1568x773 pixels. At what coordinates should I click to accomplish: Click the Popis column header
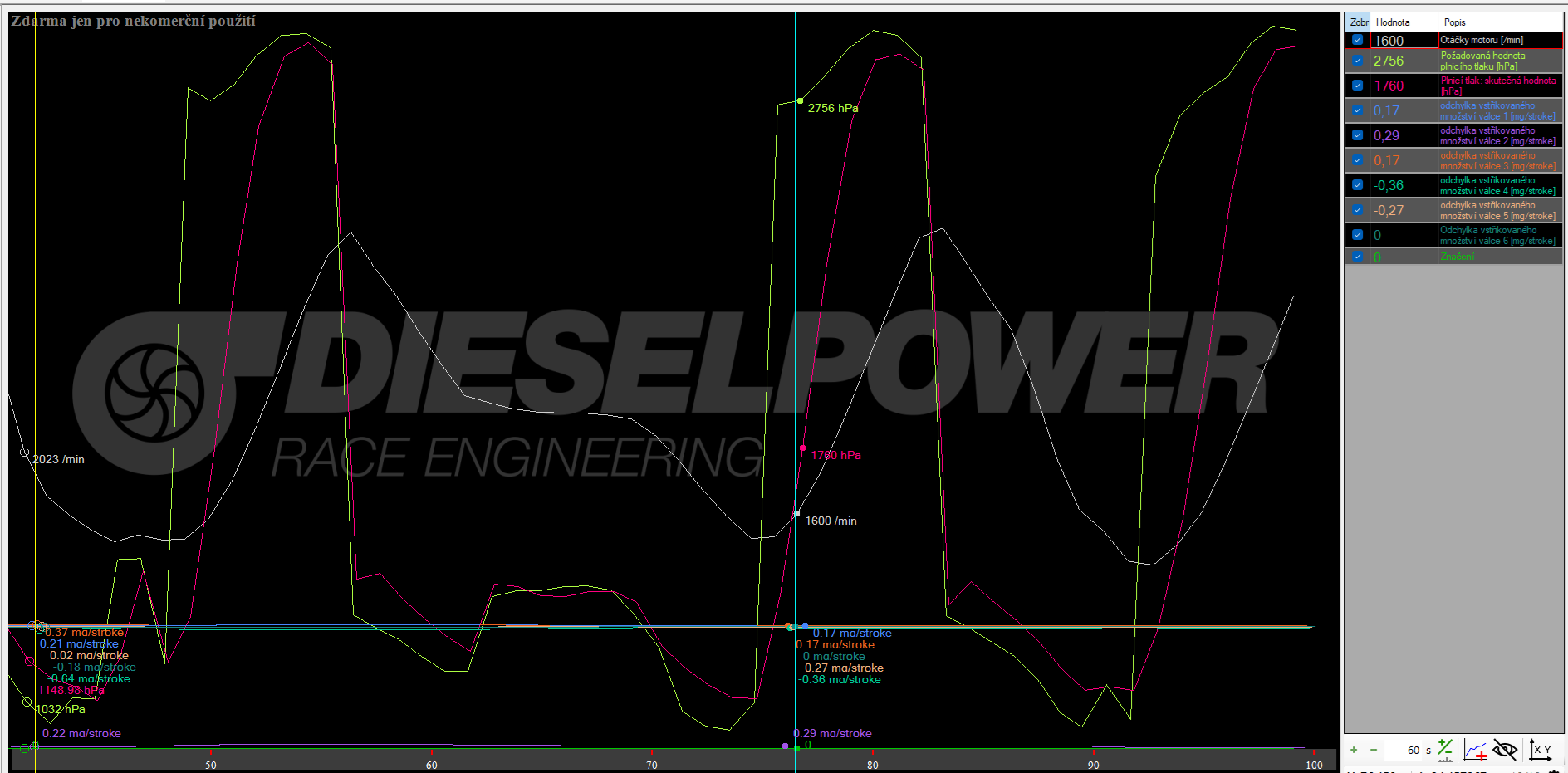[1500, 22]
